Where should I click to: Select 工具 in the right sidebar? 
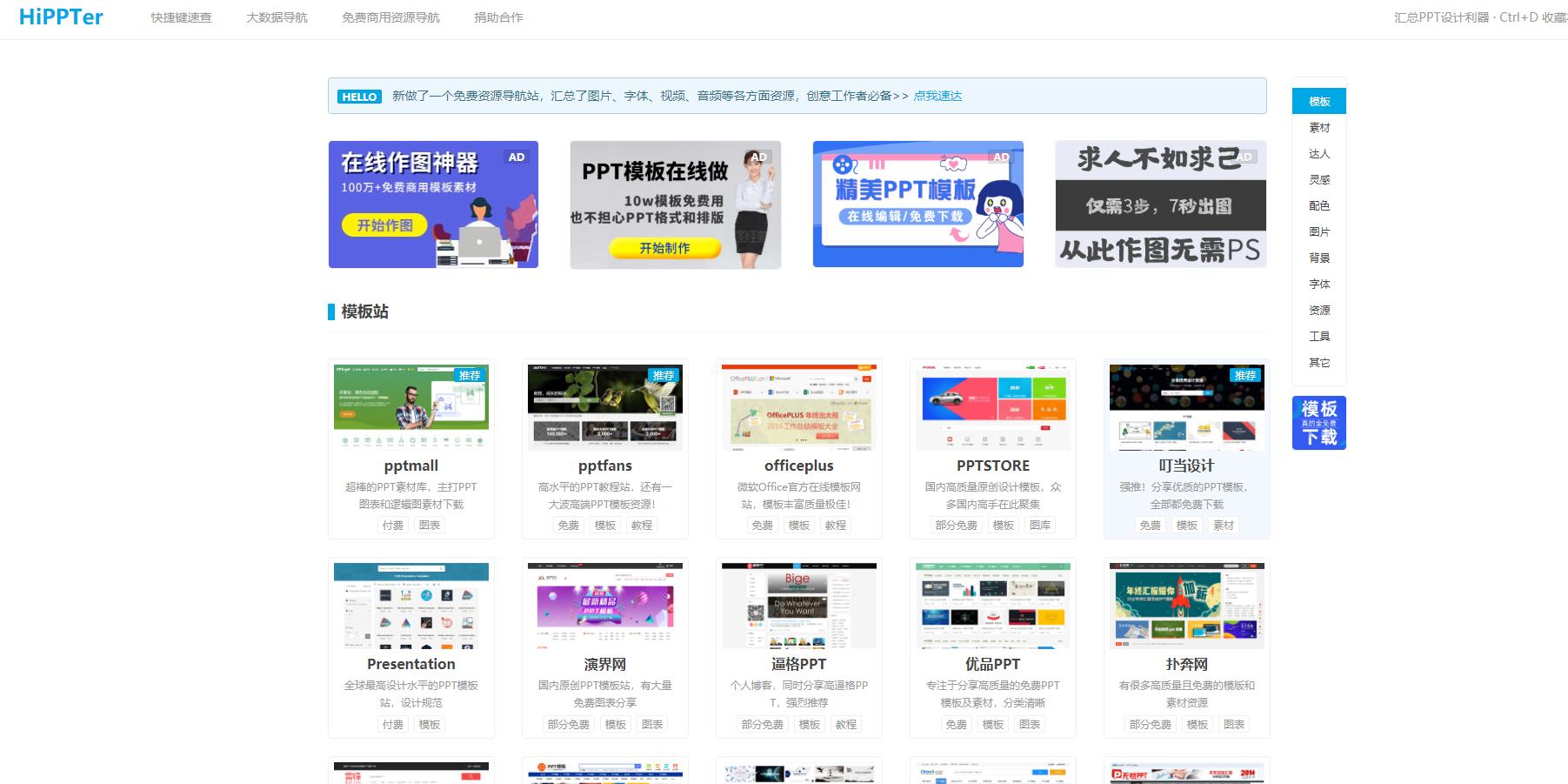(1318, 336)
